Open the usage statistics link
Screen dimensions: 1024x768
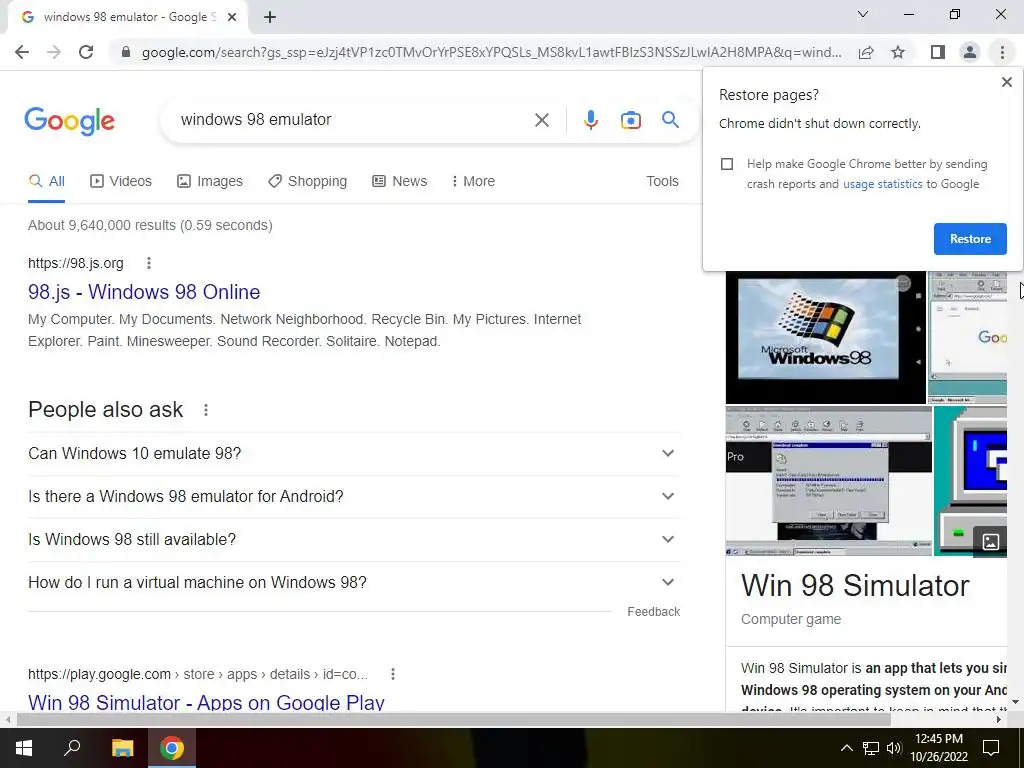[882, 184]
